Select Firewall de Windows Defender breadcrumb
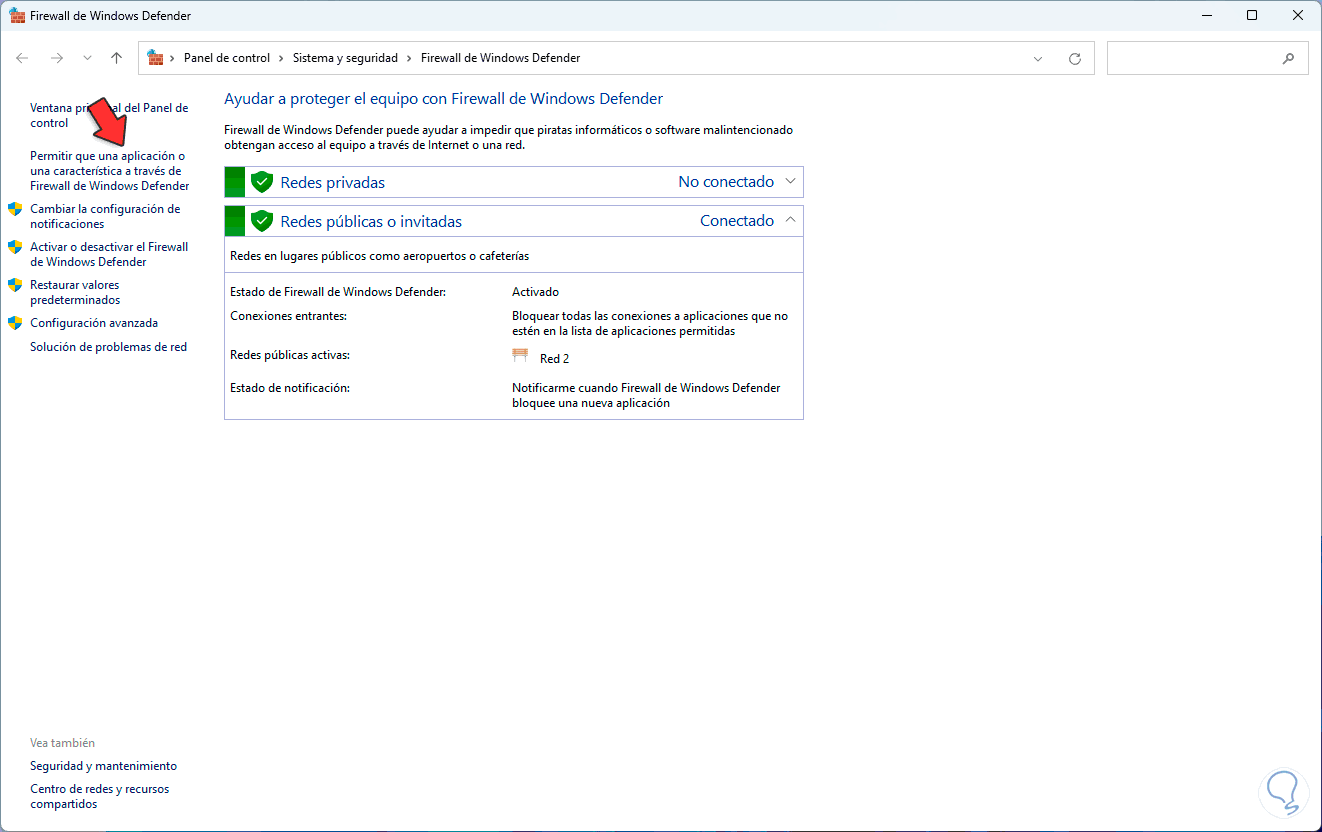Screen dimensions: 1322x832 (x=500, y=58)
